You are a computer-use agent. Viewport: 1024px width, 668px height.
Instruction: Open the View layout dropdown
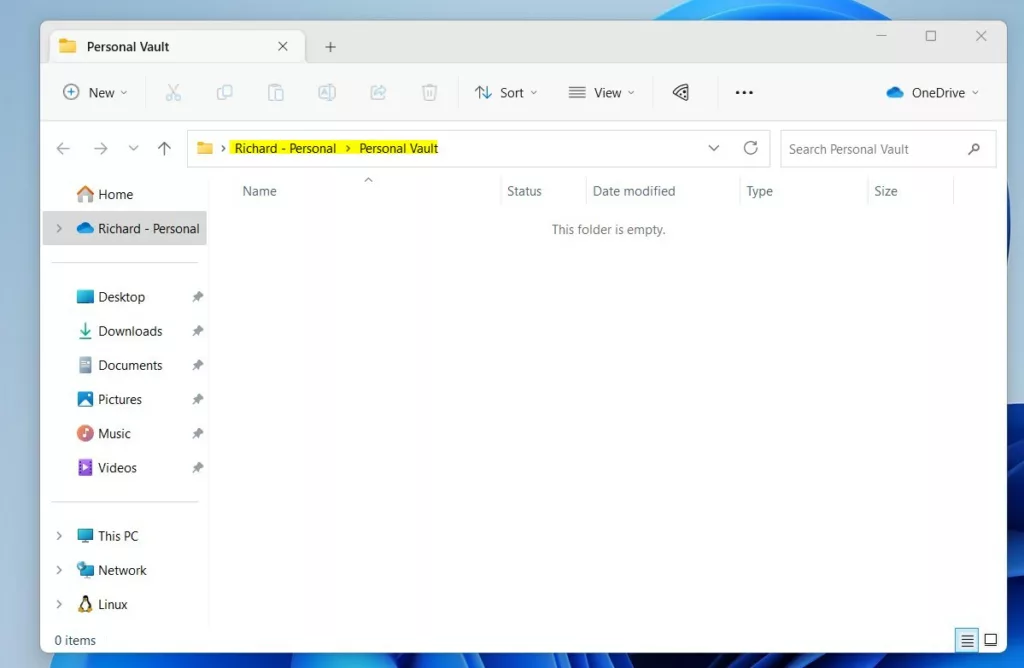601,93
